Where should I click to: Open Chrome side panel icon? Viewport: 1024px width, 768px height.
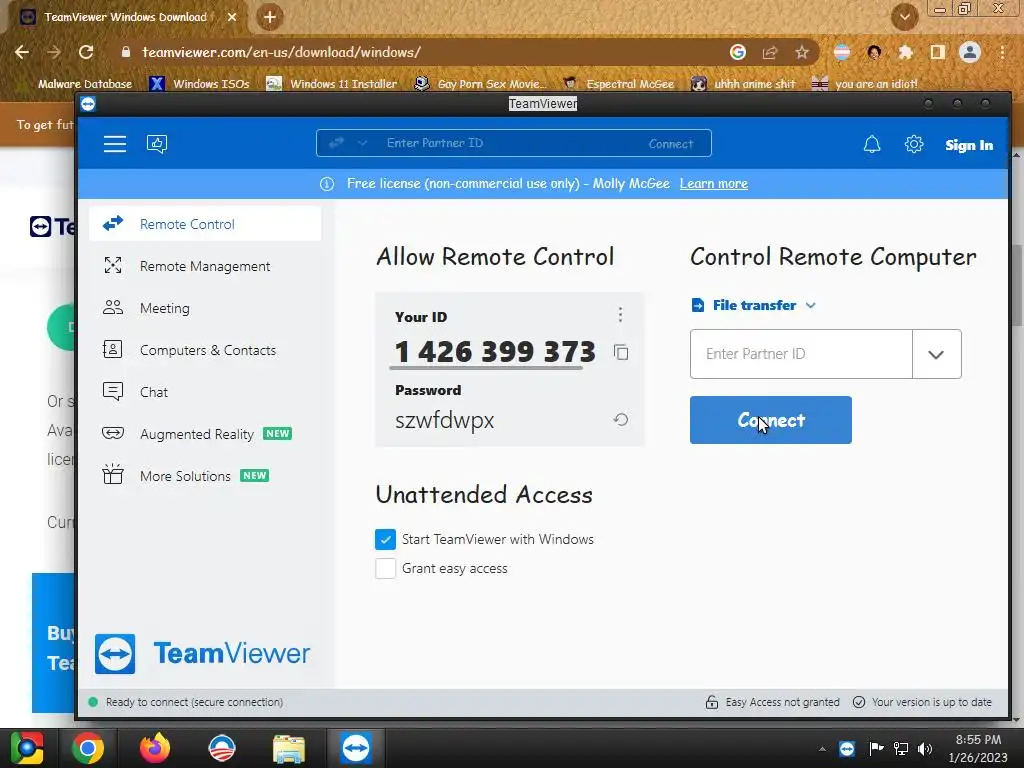tap(938, 52)
